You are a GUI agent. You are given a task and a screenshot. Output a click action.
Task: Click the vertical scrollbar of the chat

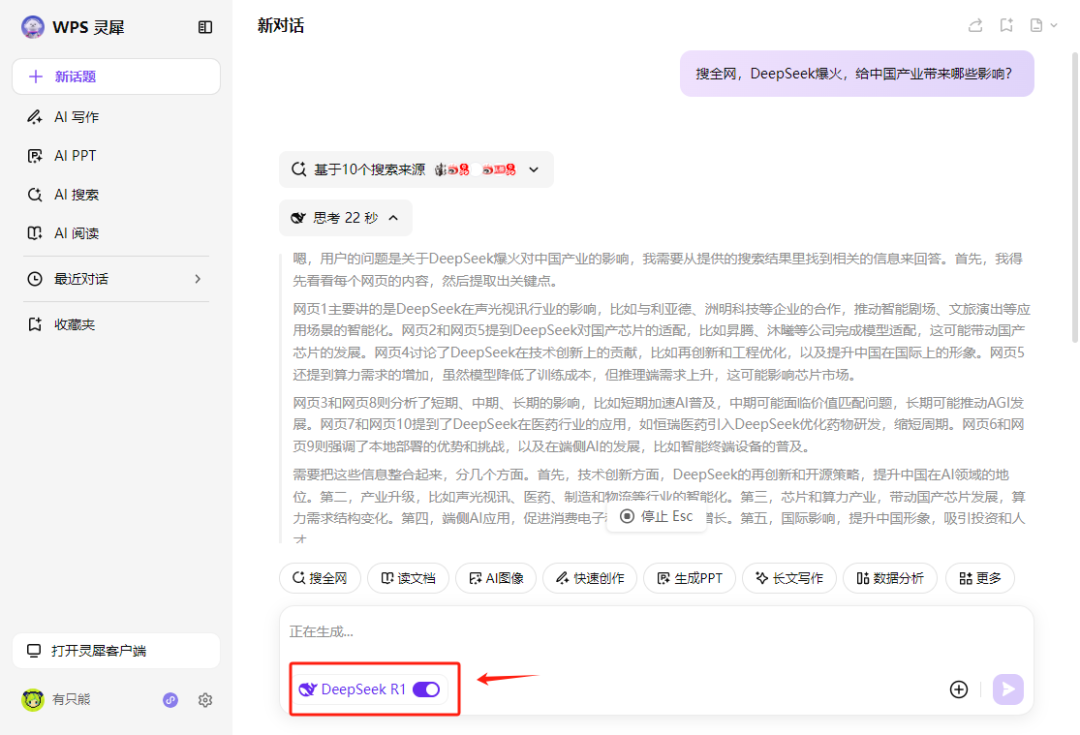1074,196
